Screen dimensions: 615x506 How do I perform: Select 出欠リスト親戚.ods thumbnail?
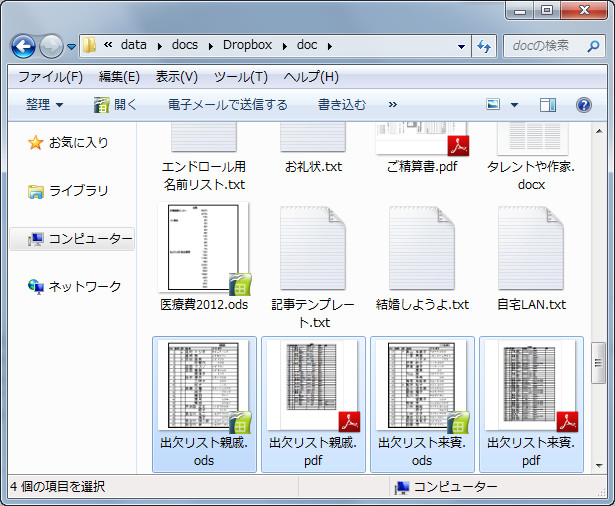point(203,385)
